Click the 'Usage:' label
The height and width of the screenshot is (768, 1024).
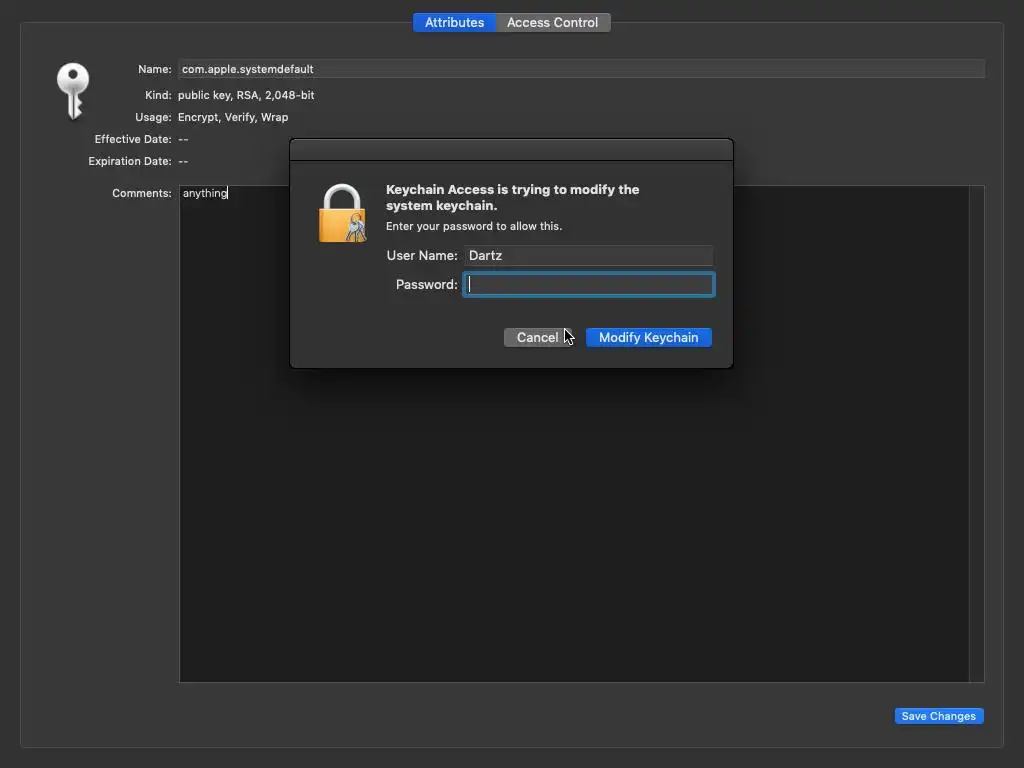(153, 118)
